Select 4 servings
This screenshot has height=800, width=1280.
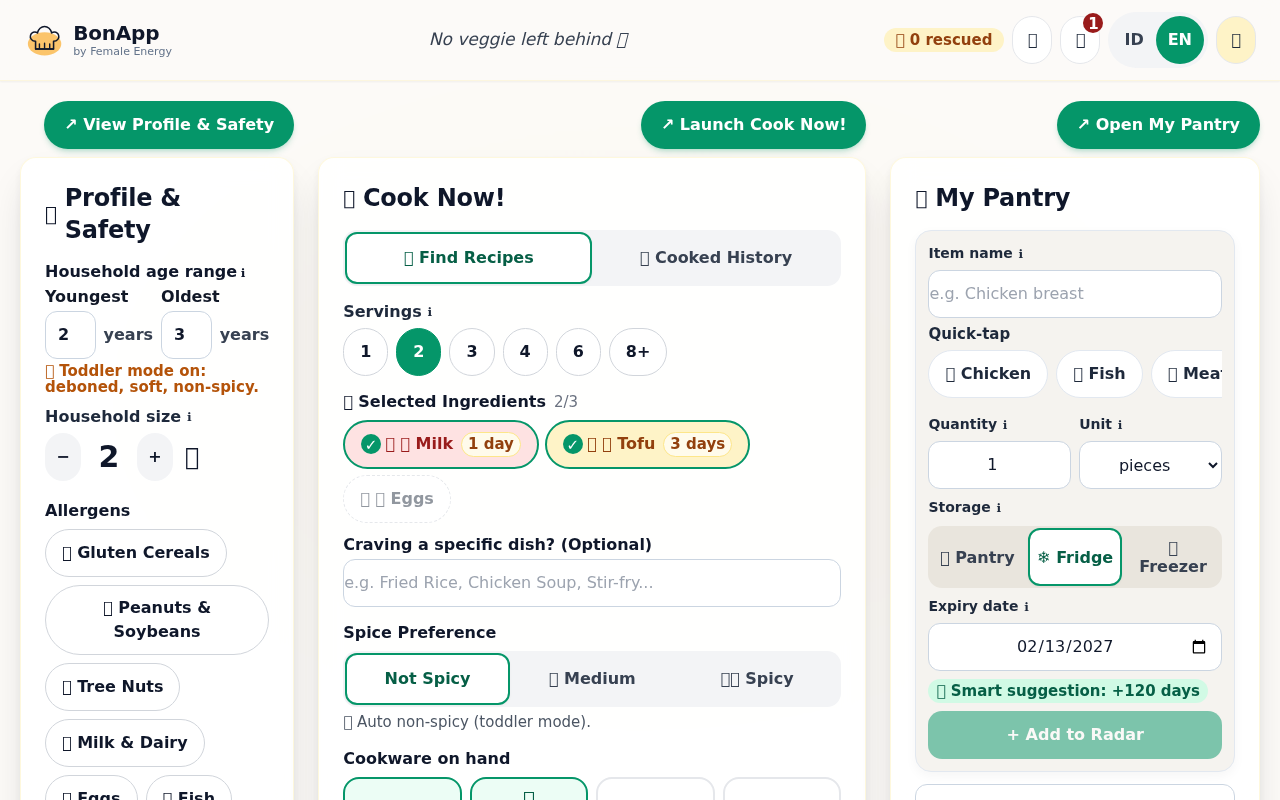tap(525, 352)
